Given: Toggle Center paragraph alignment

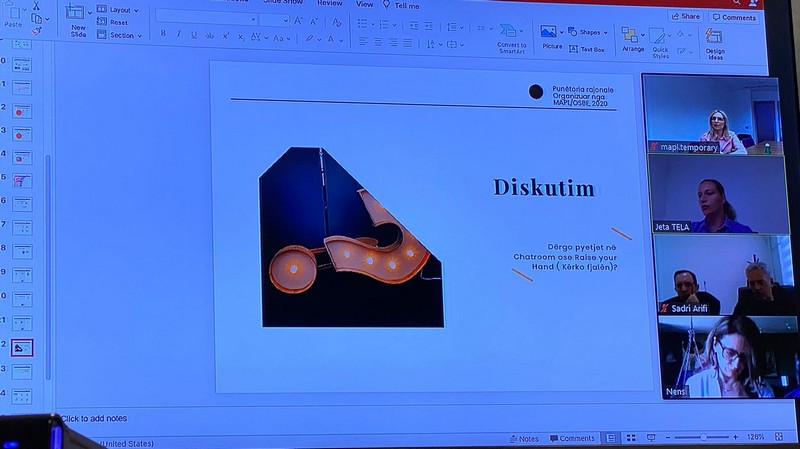Looking at the screenshot, I should [x=378, y=42].
